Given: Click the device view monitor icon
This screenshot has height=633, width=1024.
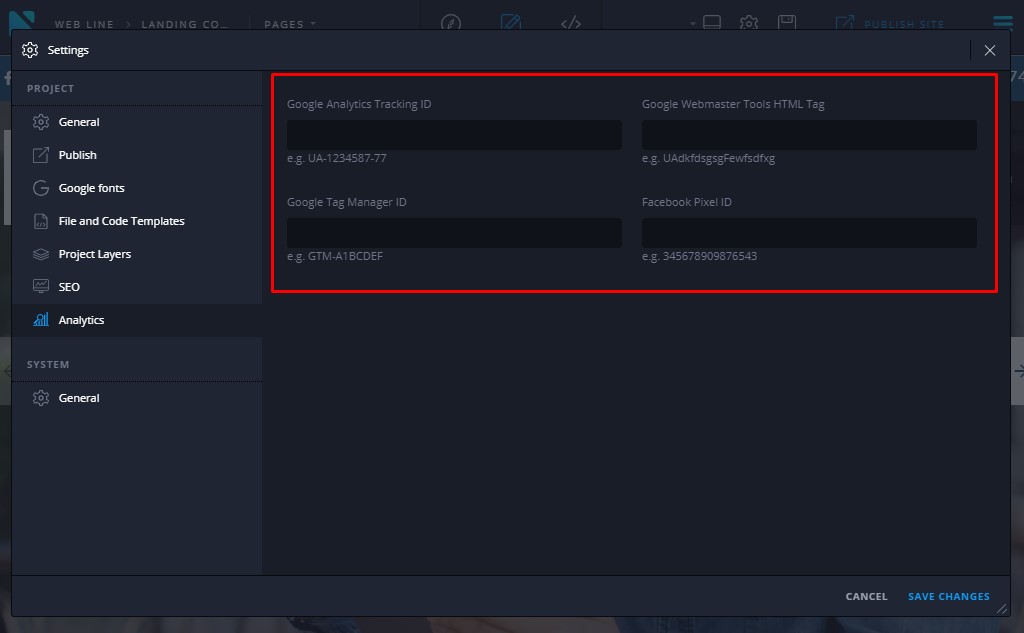Looking at the screenshot, I should point(712,23).
